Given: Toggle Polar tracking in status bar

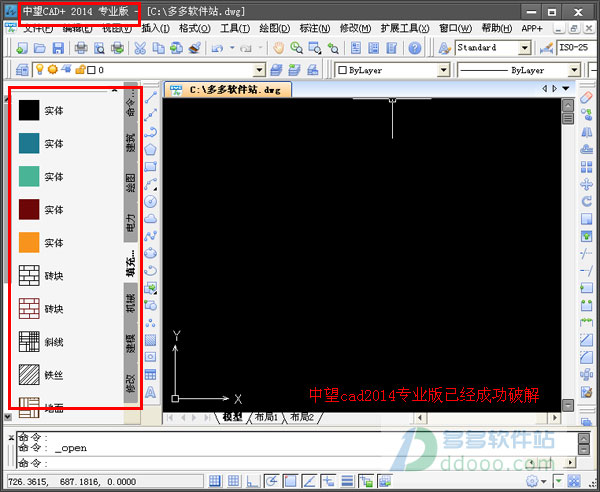Looking at the screenshot, I should [271, 481].
